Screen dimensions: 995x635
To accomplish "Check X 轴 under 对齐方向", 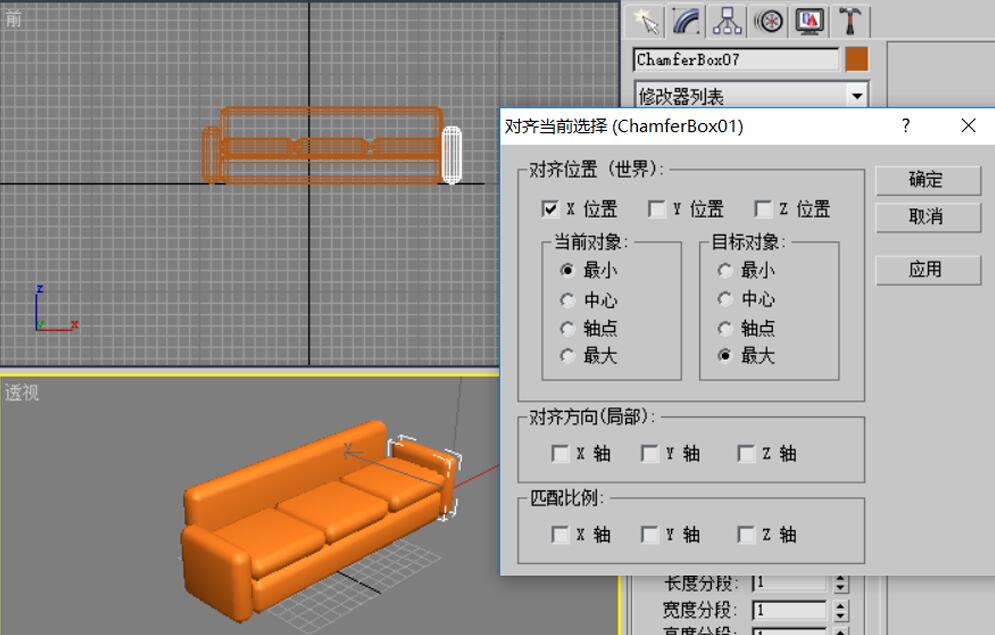I will (560, 453).
